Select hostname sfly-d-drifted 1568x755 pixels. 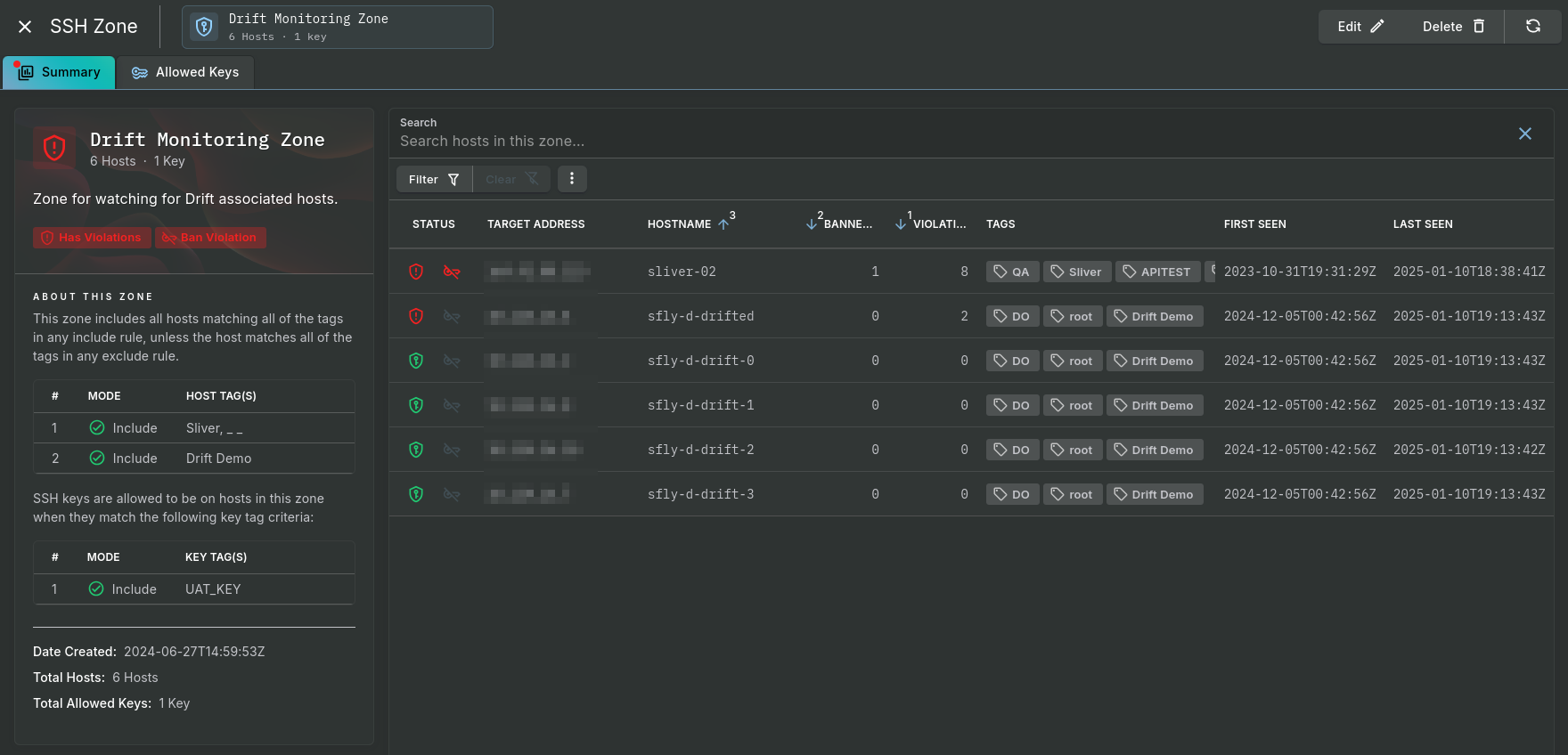pyautogui.click(x=701, y=316)
